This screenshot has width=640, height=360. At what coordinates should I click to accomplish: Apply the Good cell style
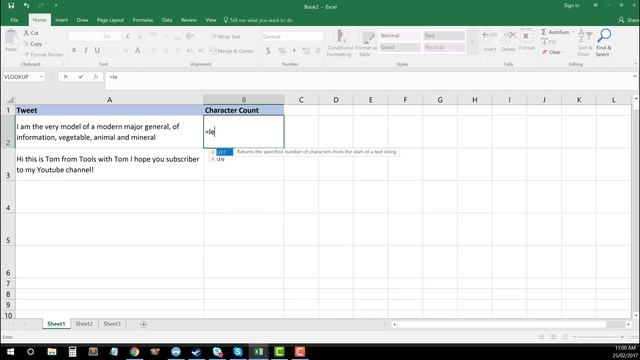pos(399,47)
